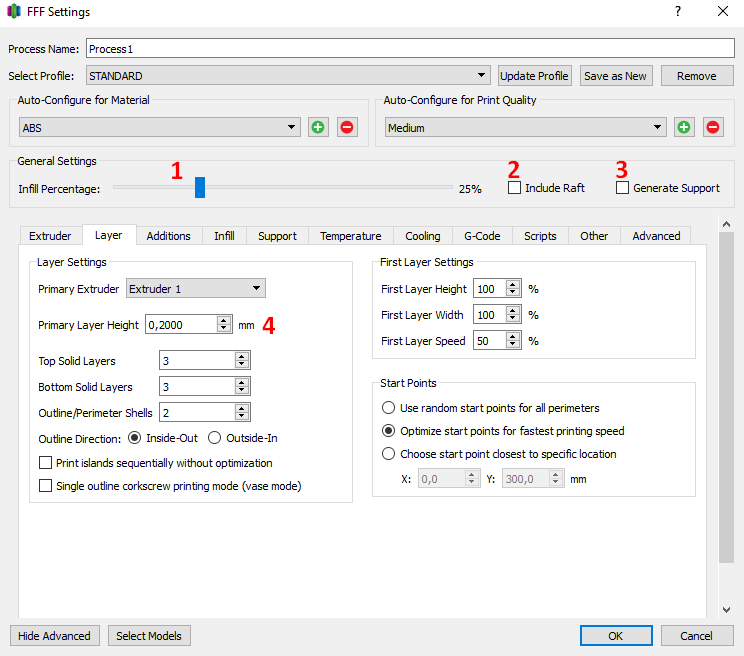
Task: Click the Update Profile button
Action: click(x=535, y=76)
